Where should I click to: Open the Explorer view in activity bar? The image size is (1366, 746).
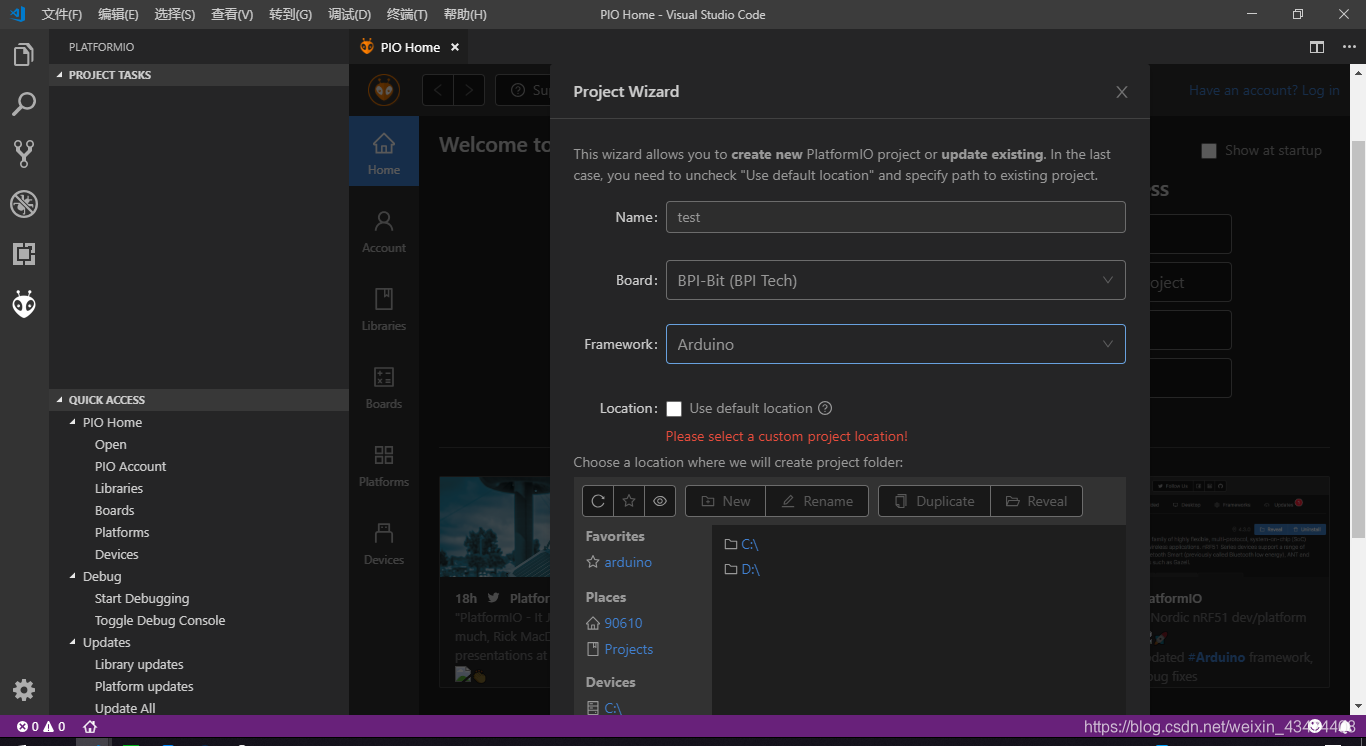point(24,55)
